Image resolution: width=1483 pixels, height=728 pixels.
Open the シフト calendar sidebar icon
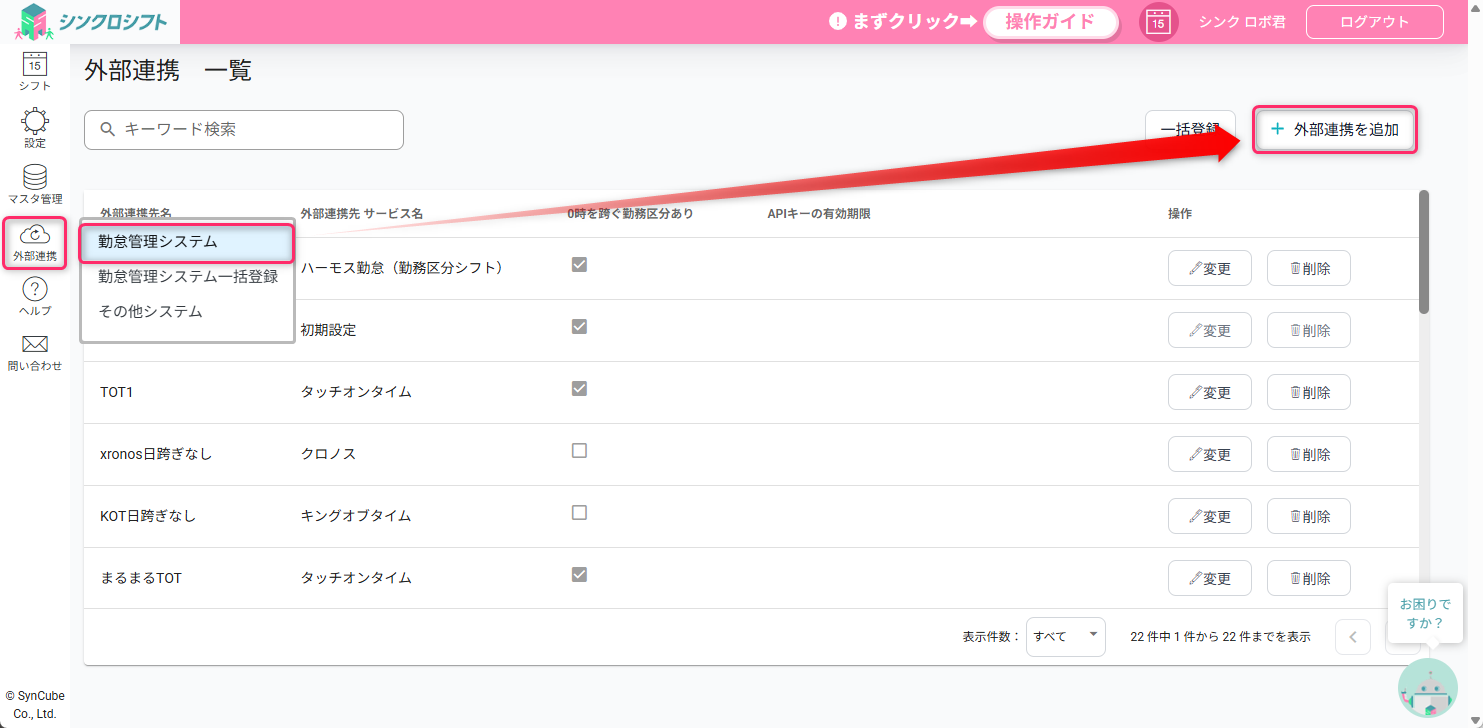(35, 66)
